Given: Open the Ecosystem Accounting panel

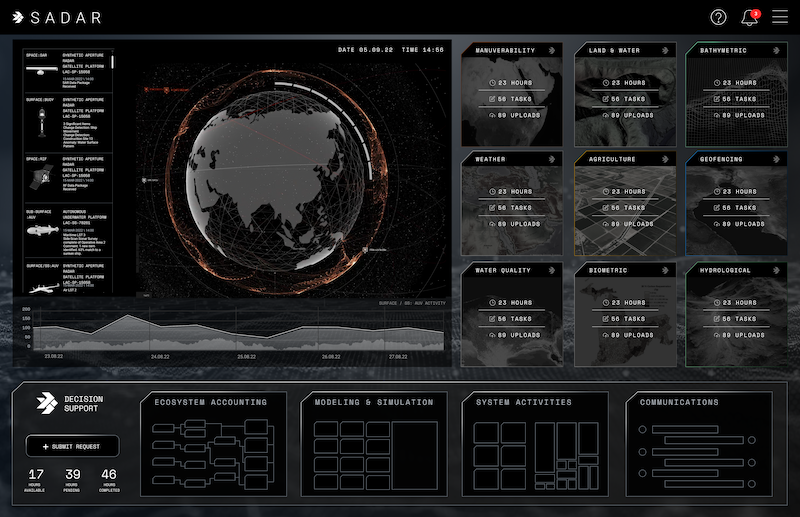Looking at the screenshot, I should [x=213, y=444].
